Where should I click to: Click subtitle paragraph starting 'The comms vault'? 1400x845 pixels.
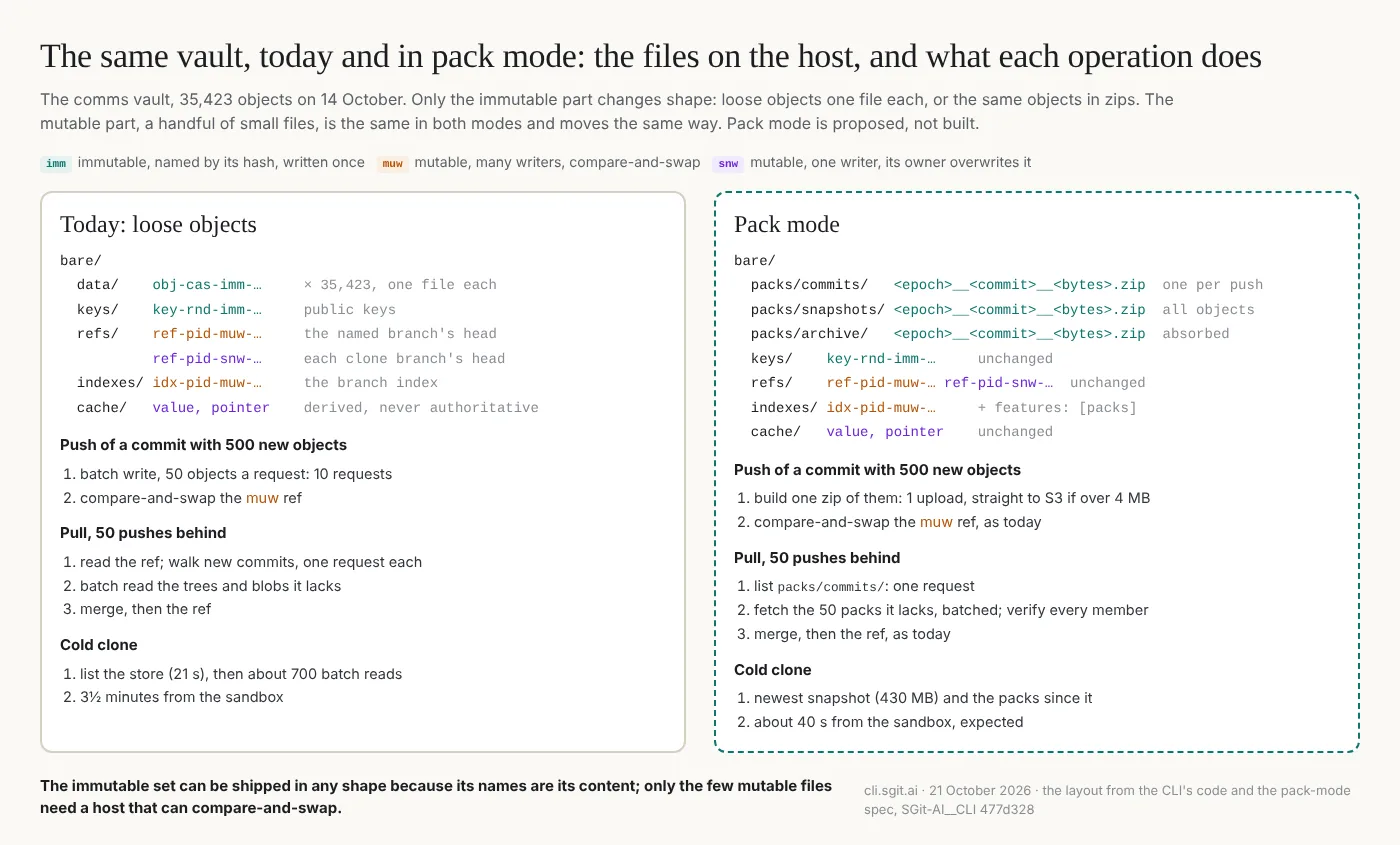point(607,112)
